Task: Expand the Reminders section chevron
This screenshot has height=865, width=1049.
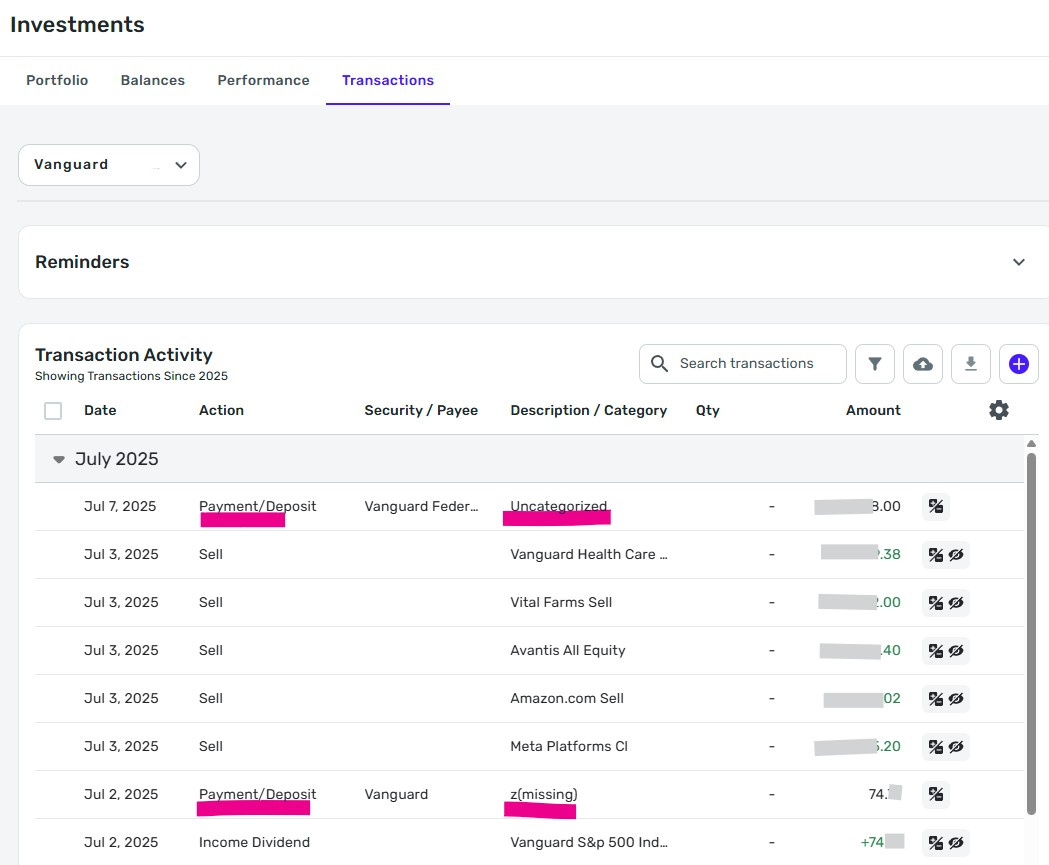Action: [1018, 262]
